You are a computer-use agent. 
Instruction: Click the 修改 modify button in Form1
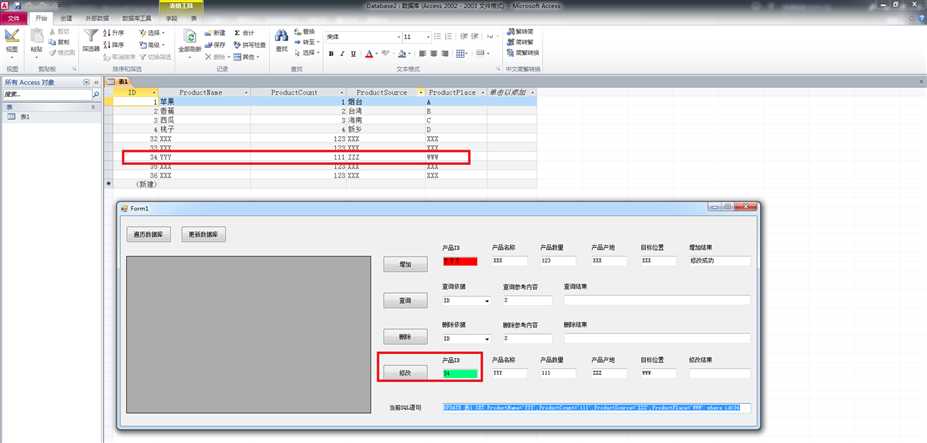click(x=405, y=373)
